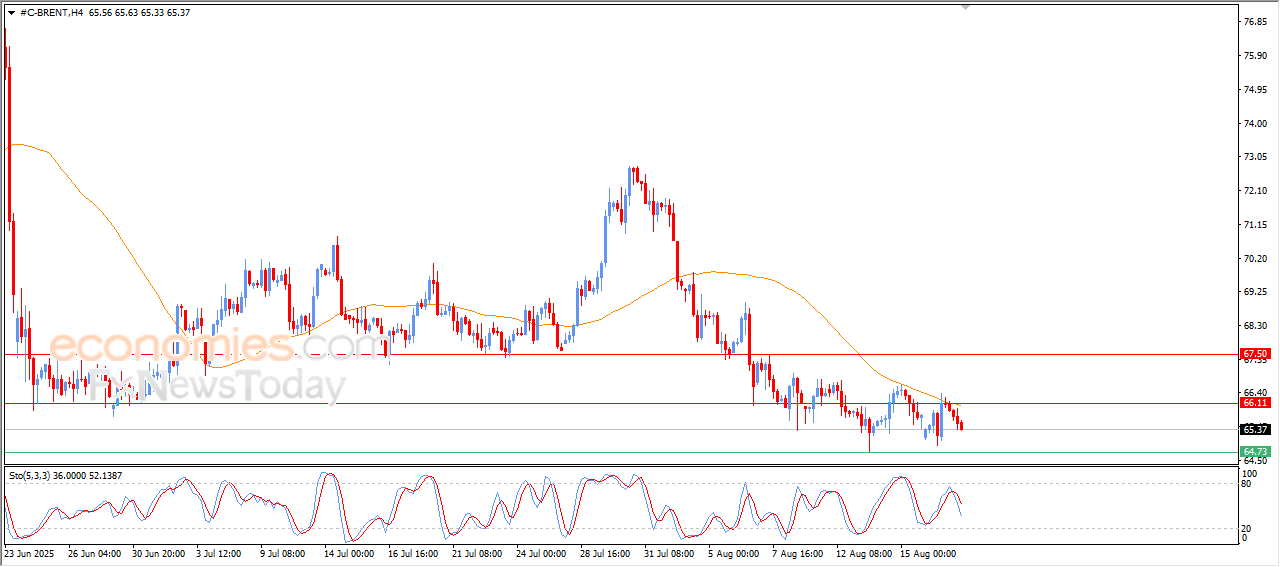Click the stochastic scale value 100
This screenshot has width=1280, height=567.
tap(1249, 473)
